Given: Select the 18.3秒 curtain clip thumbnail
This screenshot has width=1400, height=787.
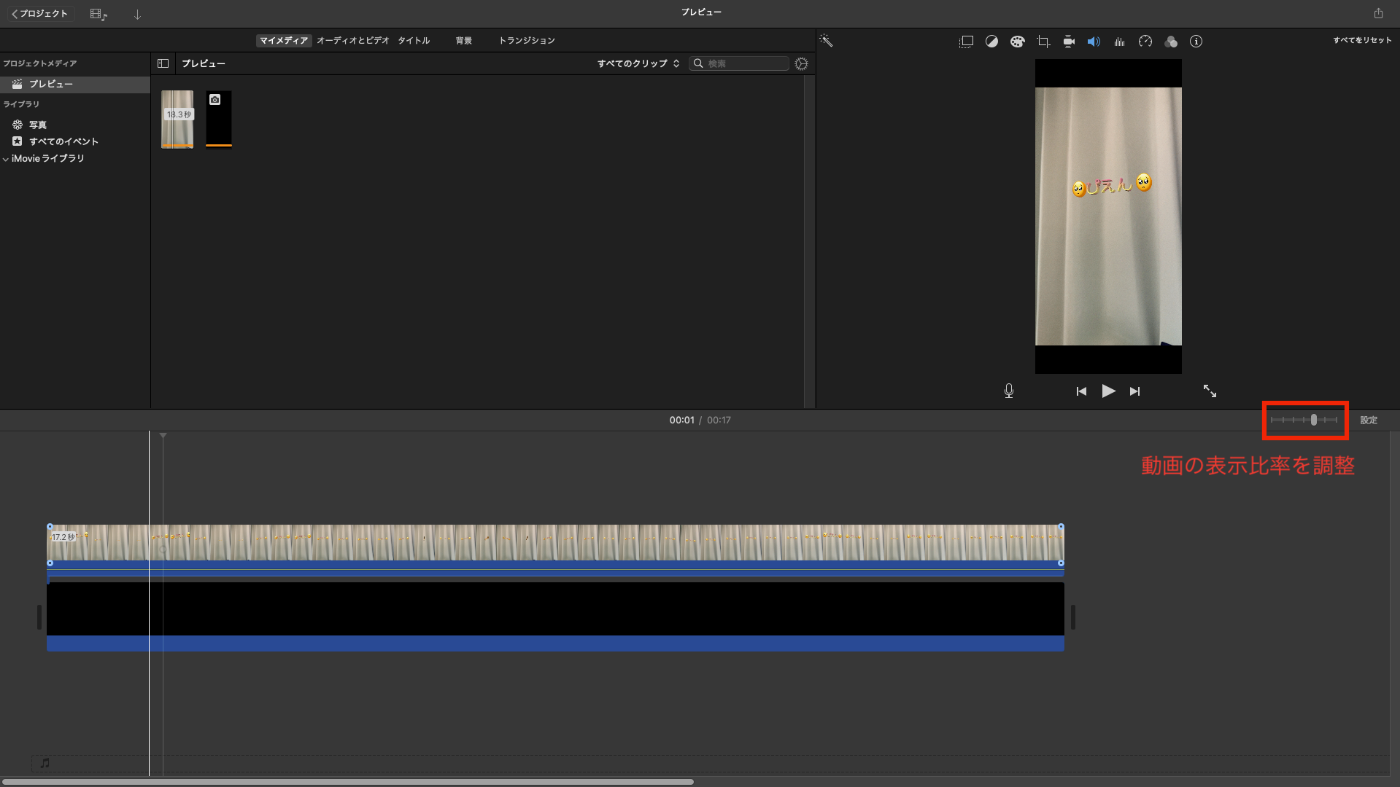Looking at the screenshot, I should [x=178, y=119].
